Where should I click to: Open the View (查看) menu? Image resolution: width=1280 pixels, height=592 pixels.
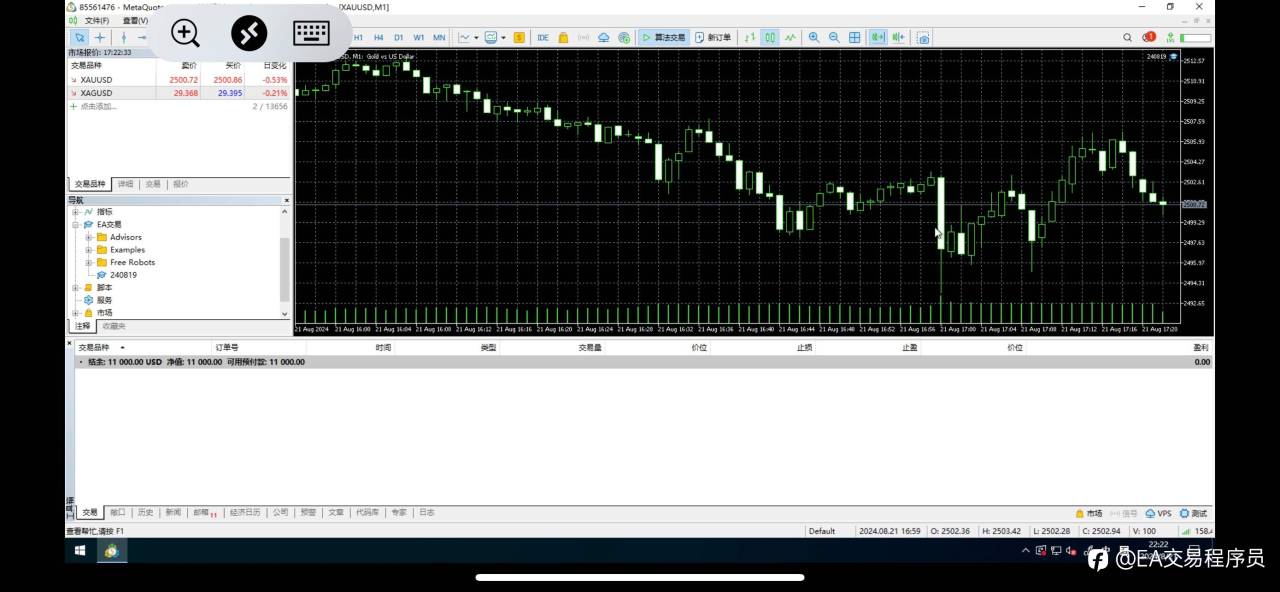coord(135,20)
